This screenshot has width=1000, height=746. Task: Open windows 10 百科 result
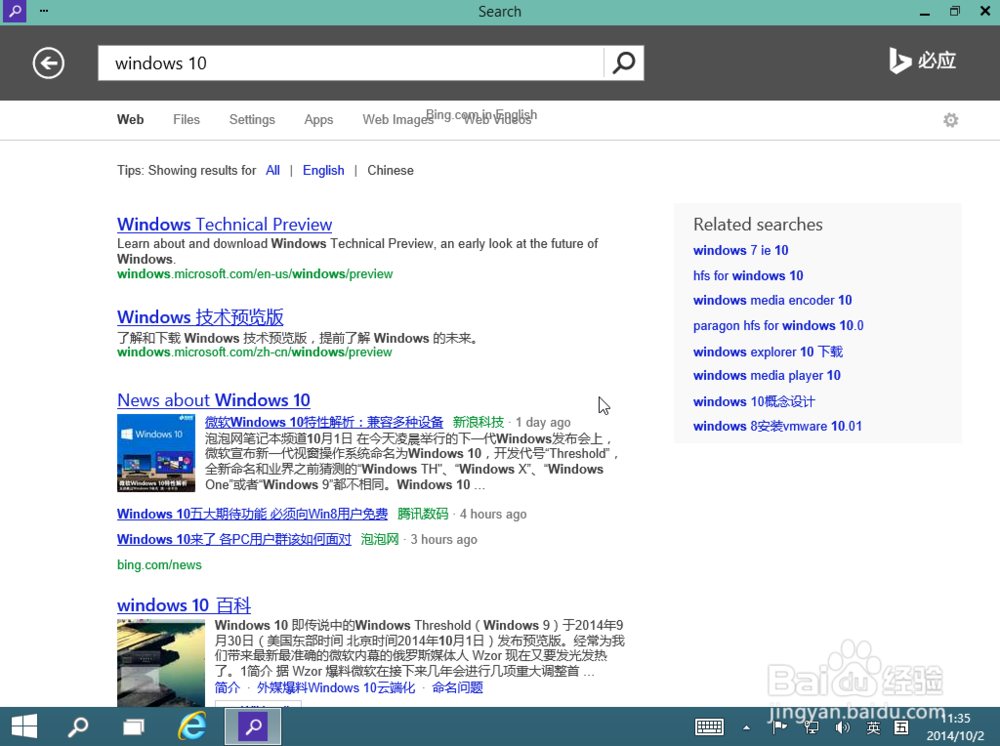coord(184,605)
